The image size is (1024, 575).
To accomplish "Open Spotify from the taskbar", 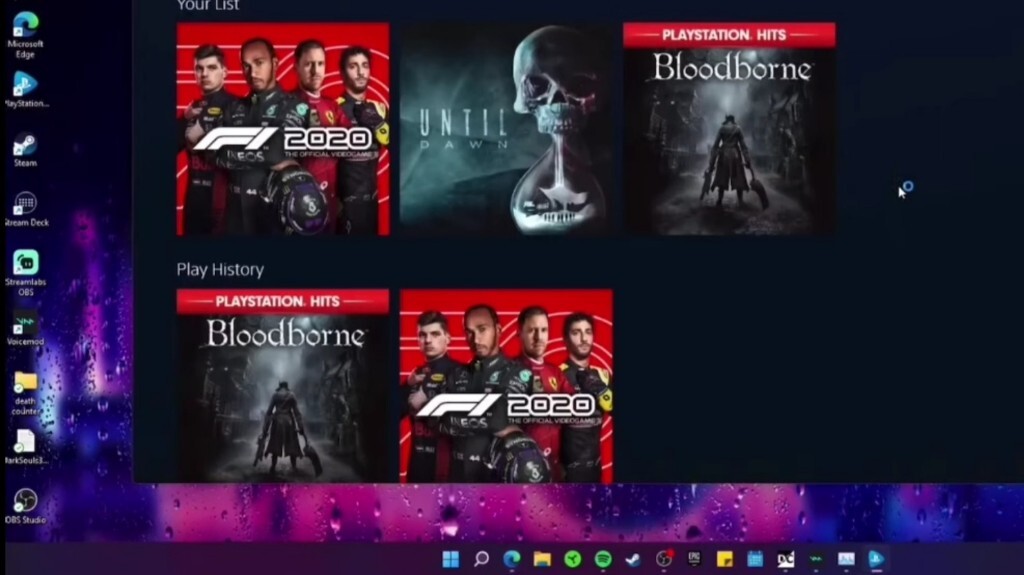I will click(x=603, y=559).
